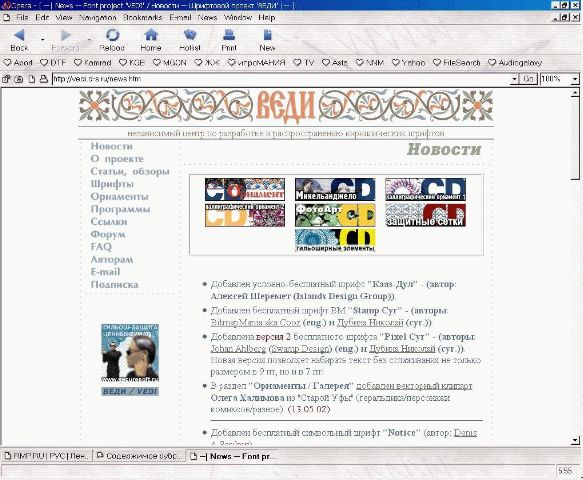
Task: Open the File menu
Action: (22, 17)
